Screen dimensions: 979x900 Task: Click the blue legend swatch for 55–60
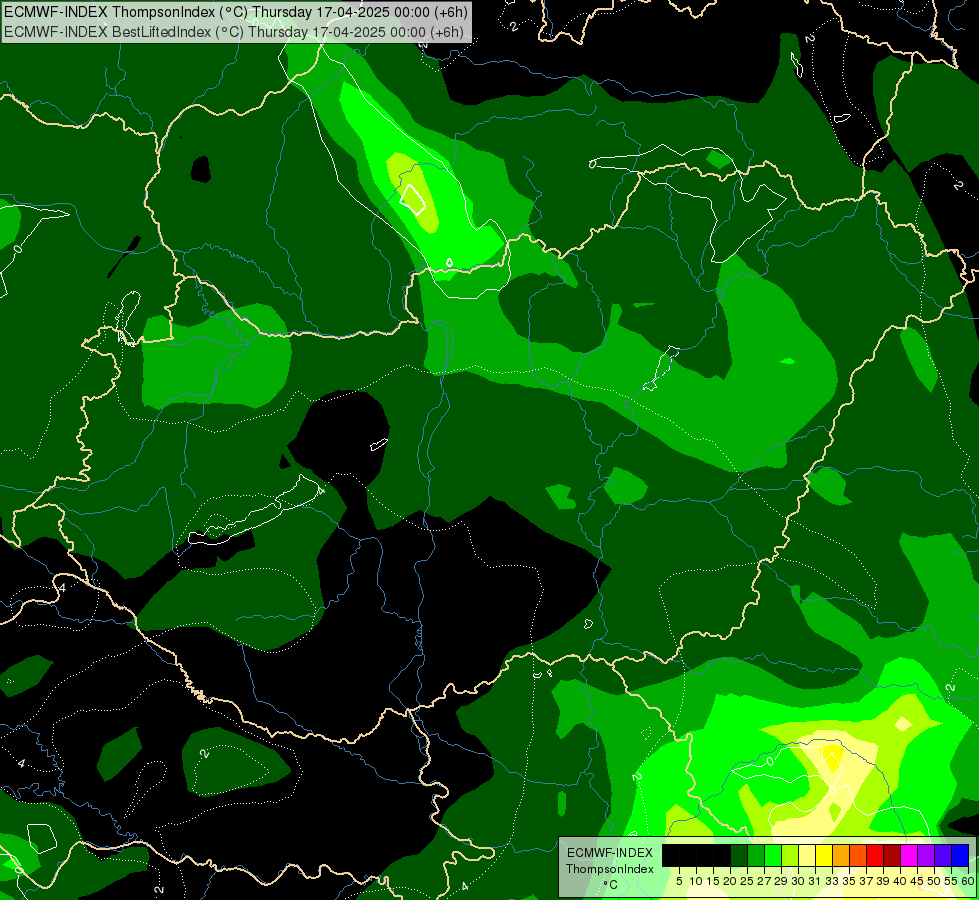[x=960, y=855]
